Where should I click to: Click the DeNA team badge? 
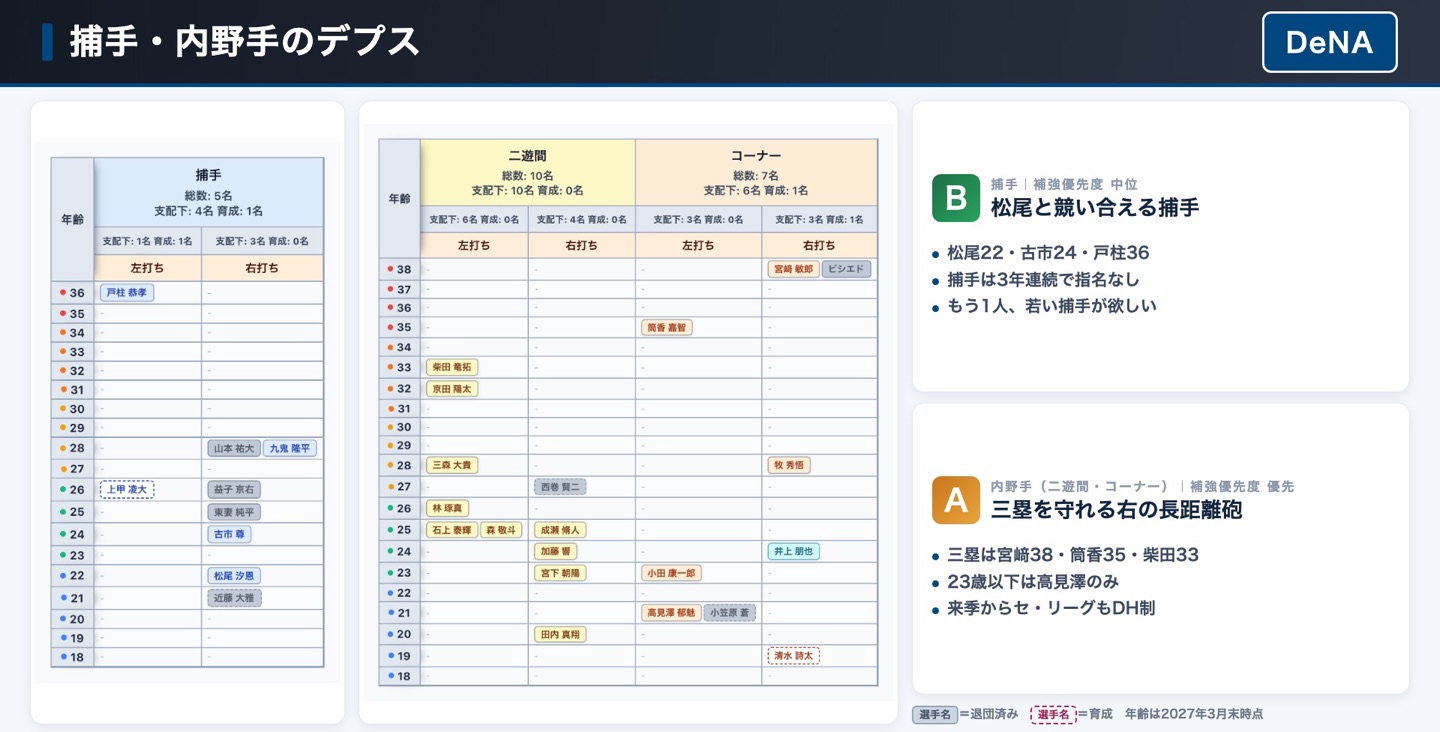point(1329,42)
